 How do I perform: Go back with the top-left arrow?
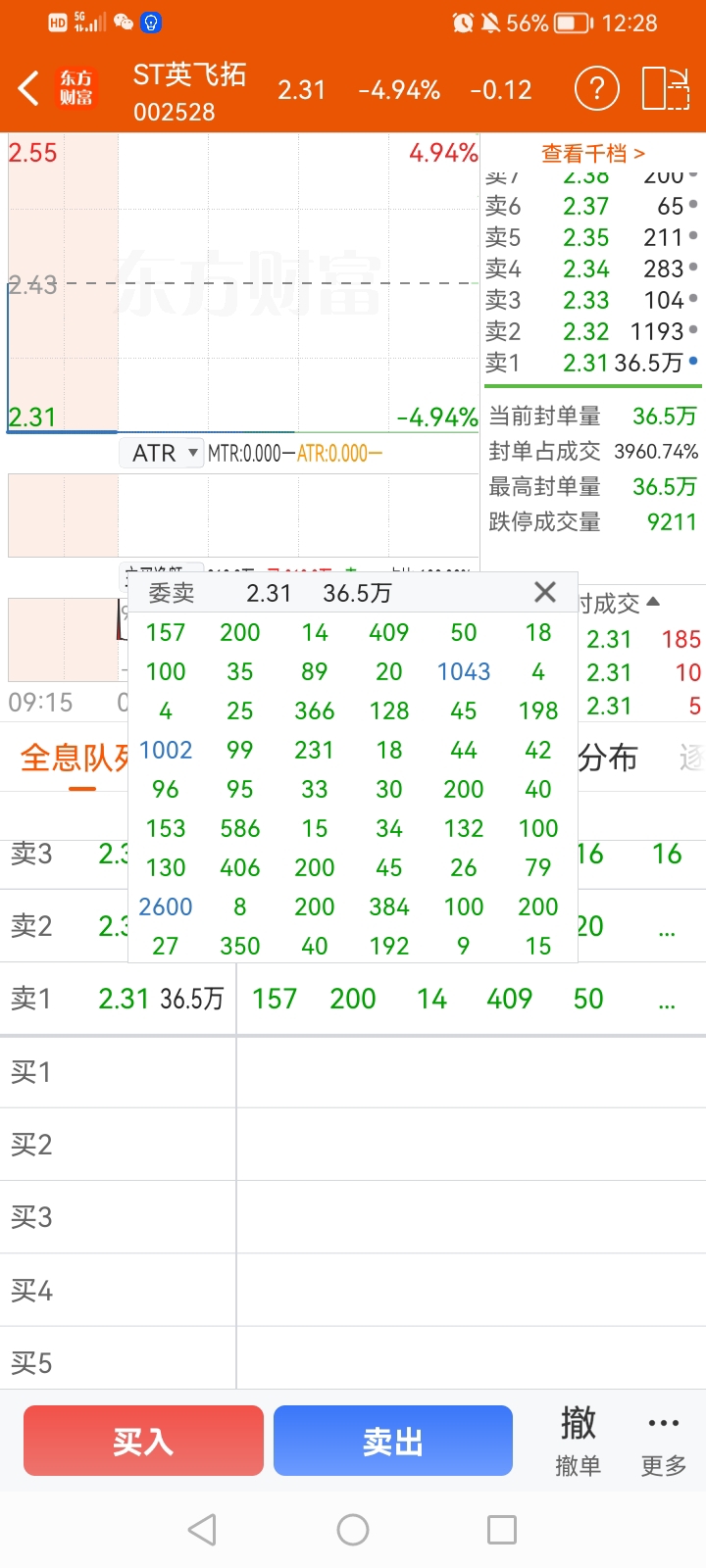pyautogui.click(x=29, y=89)
